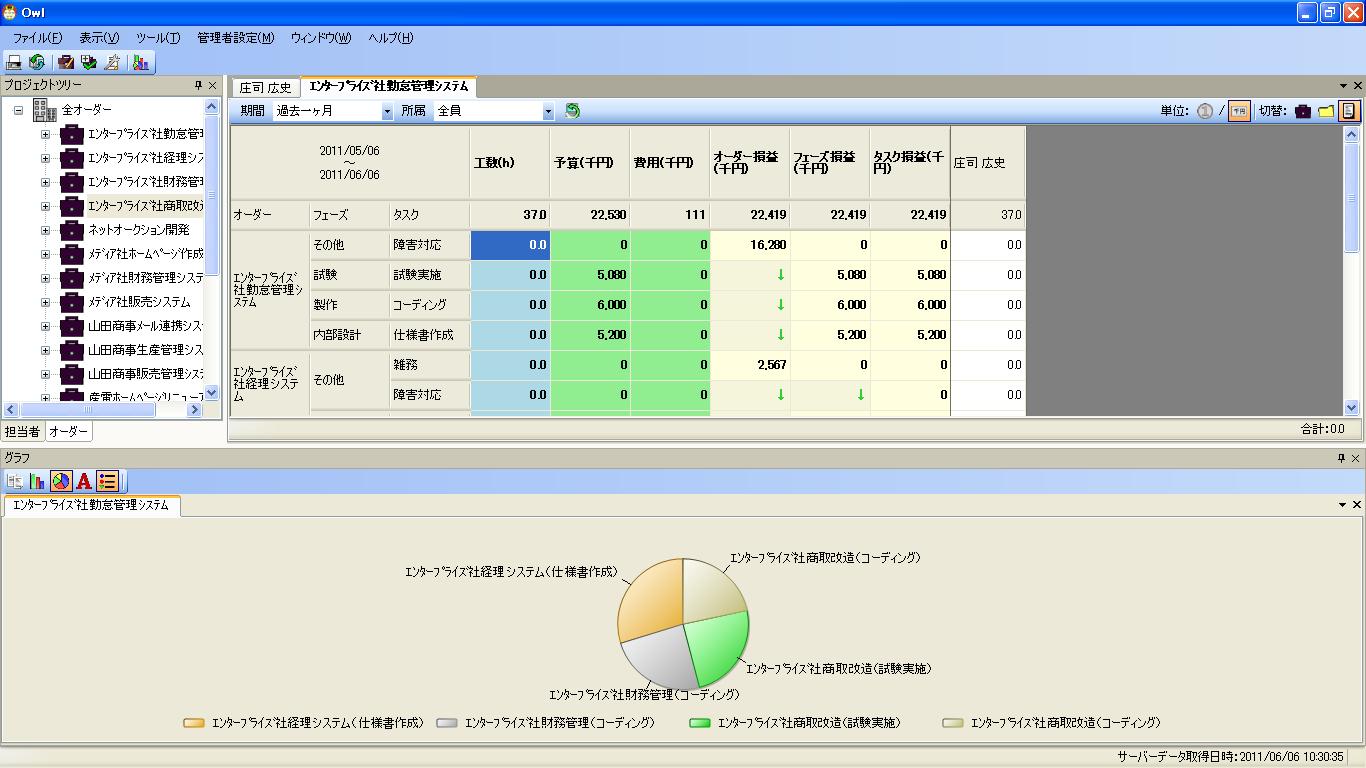Click the red letter A icon in the graph toolbar
This screenshot has height=768, width=1366.
pos(84,481)
